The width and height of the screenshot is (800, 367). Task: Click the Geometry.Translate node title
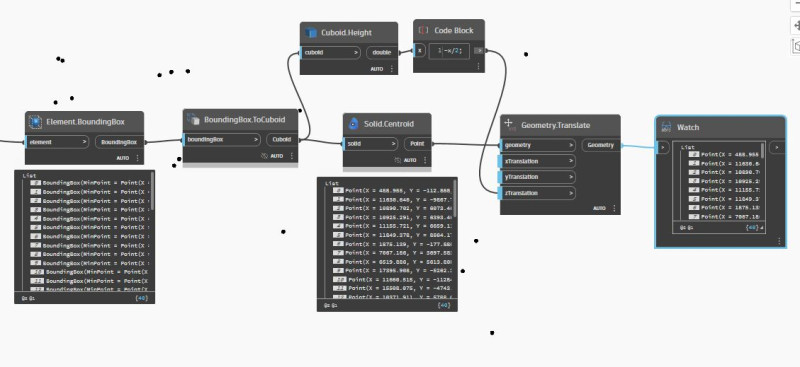[556, 125]
